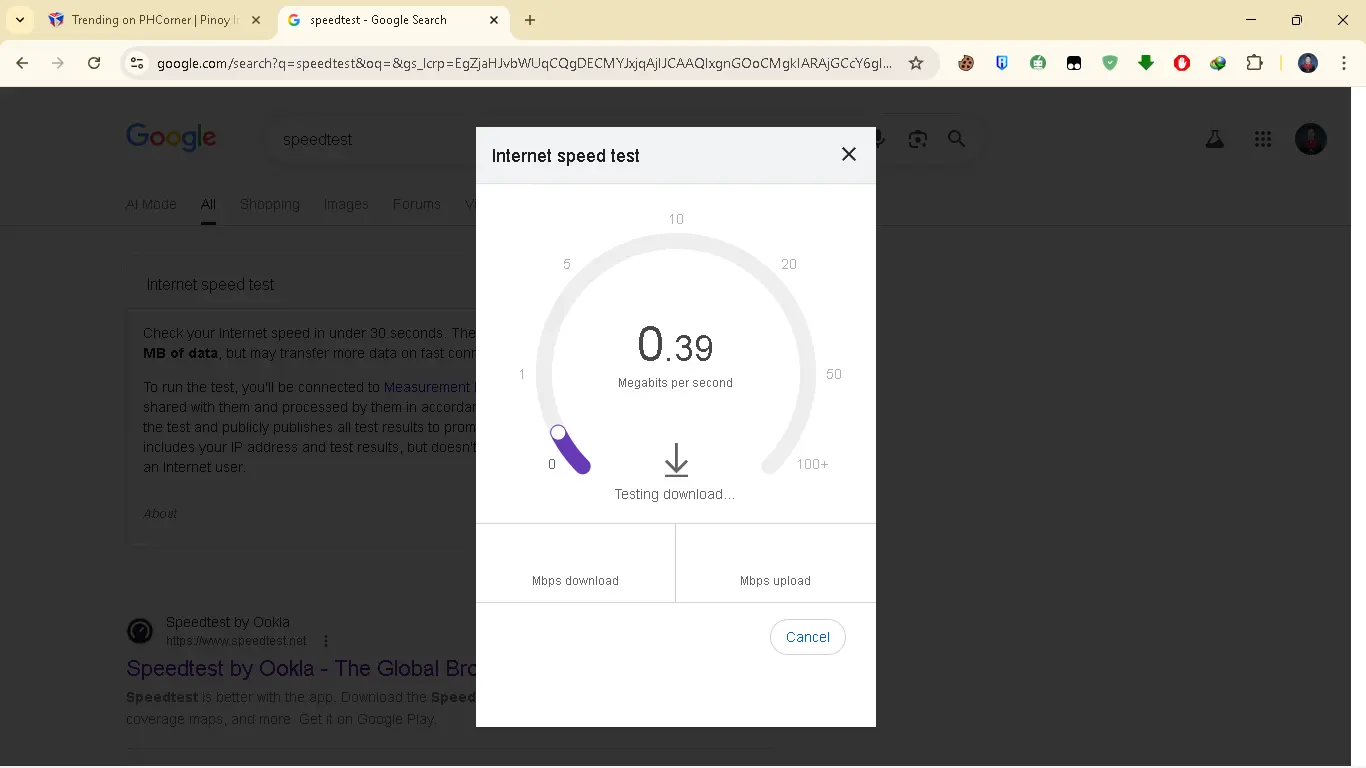Click the 'Mbps upload' result cell

click(776, 563)
